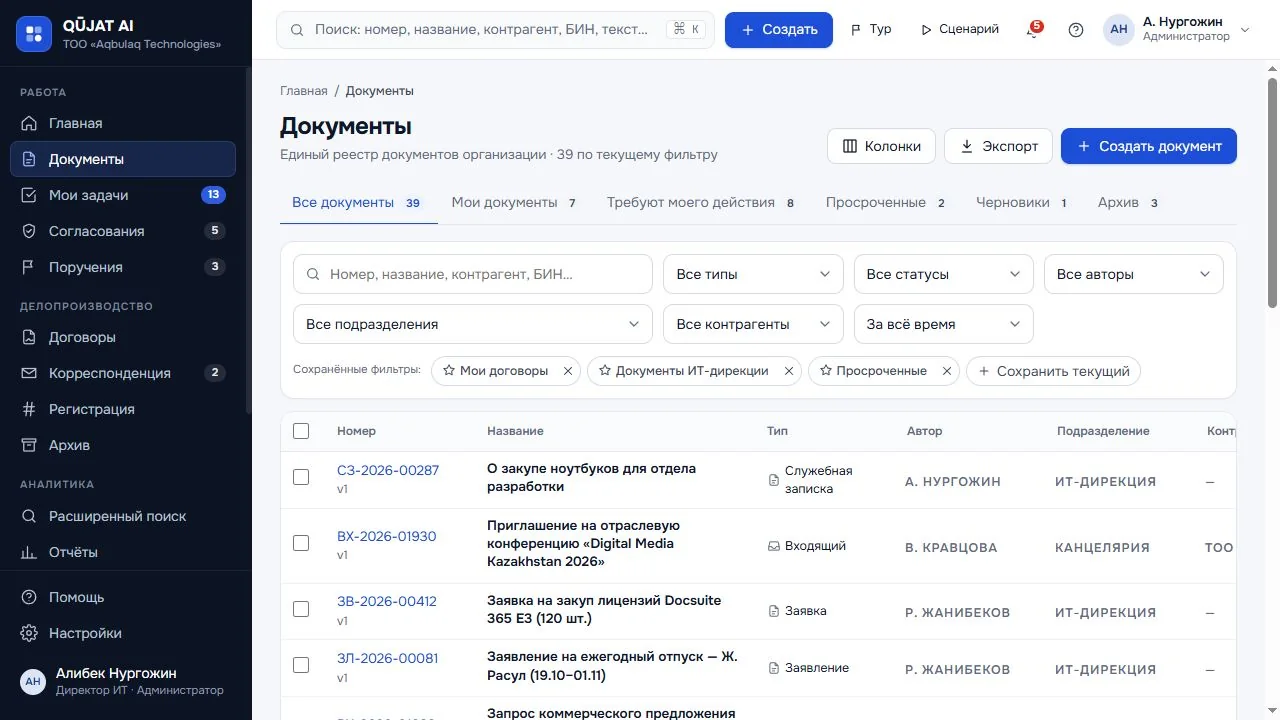Open Мои задачи in the sidebar
Viewport: 1280px width, 720px height.
[123, 195]
